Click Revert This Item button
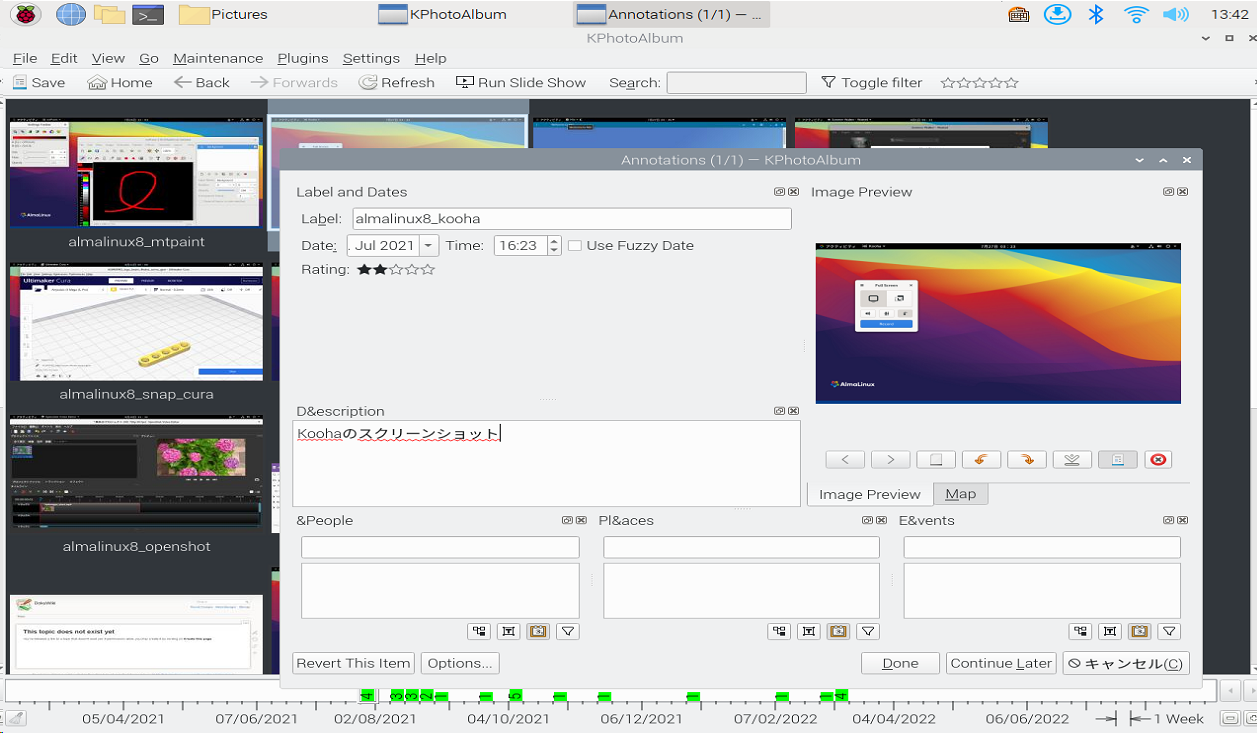This screenshot has width=1257, height=733. [354, 663]
